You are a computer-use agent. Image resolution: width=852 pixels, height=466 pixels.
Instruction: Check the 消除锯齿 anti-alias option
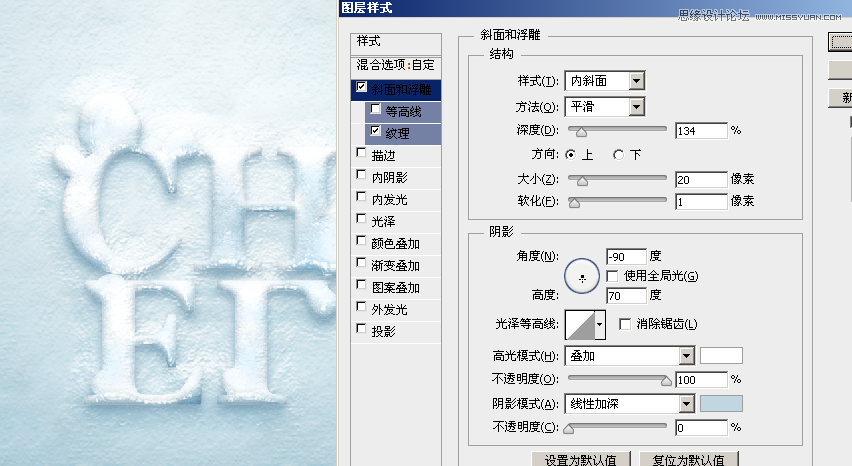625,324
